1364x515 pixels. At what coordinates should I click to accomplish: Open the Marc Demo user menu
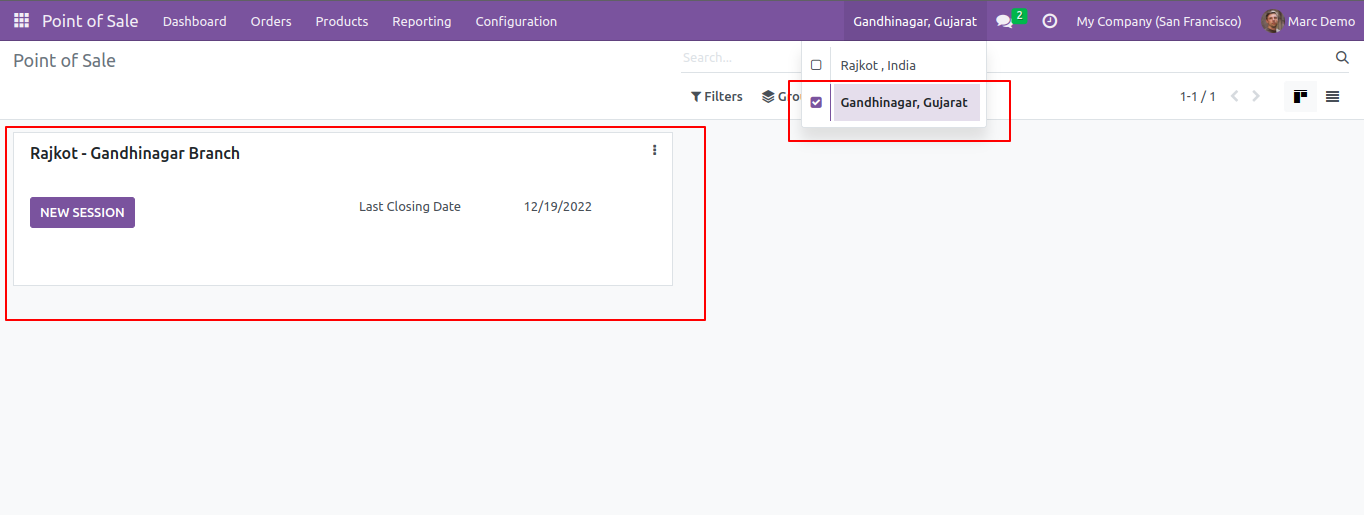click(x=1309, y=21)
